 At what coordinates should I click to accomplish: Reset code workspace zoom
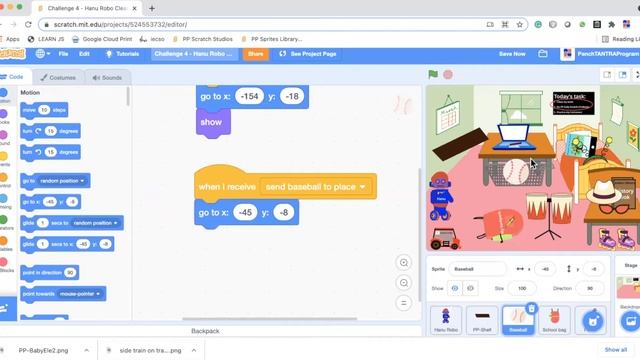click(404, 303)
